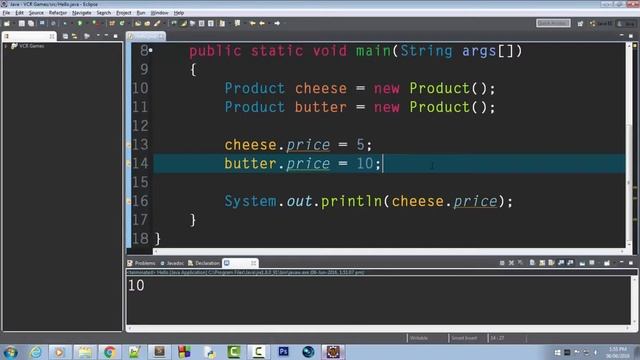
Task: Open the Source menu
Action: [36, 13]
